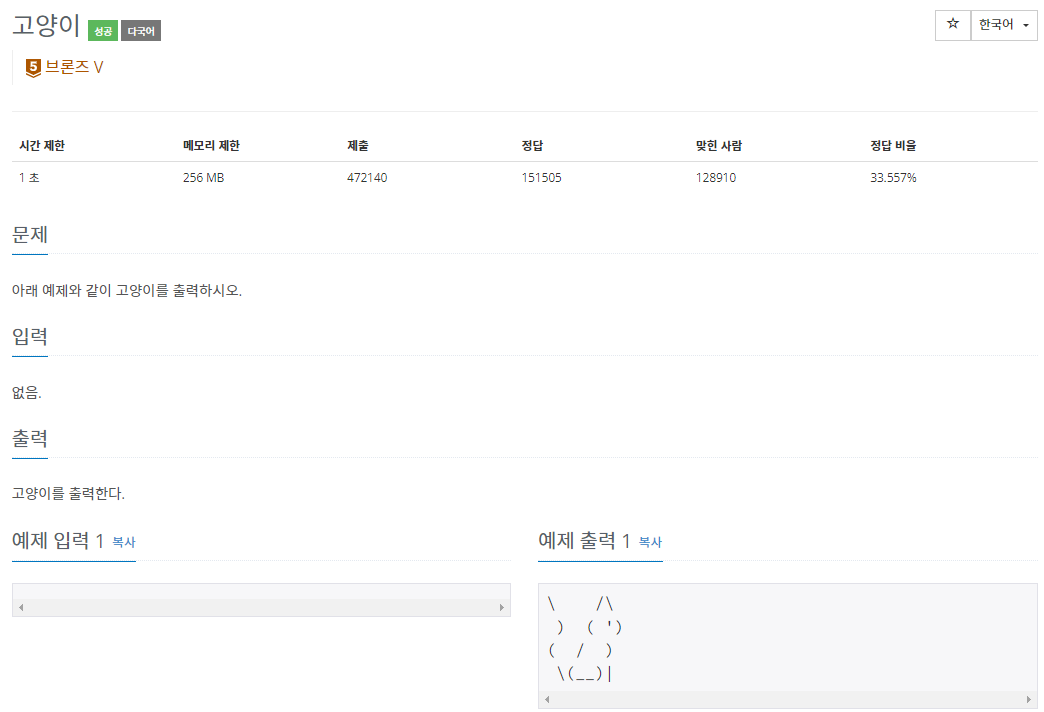The height and width of the screenshot is (712, 1044).
Task: Click the 제출 column header
Action: [x=358, y=145]
